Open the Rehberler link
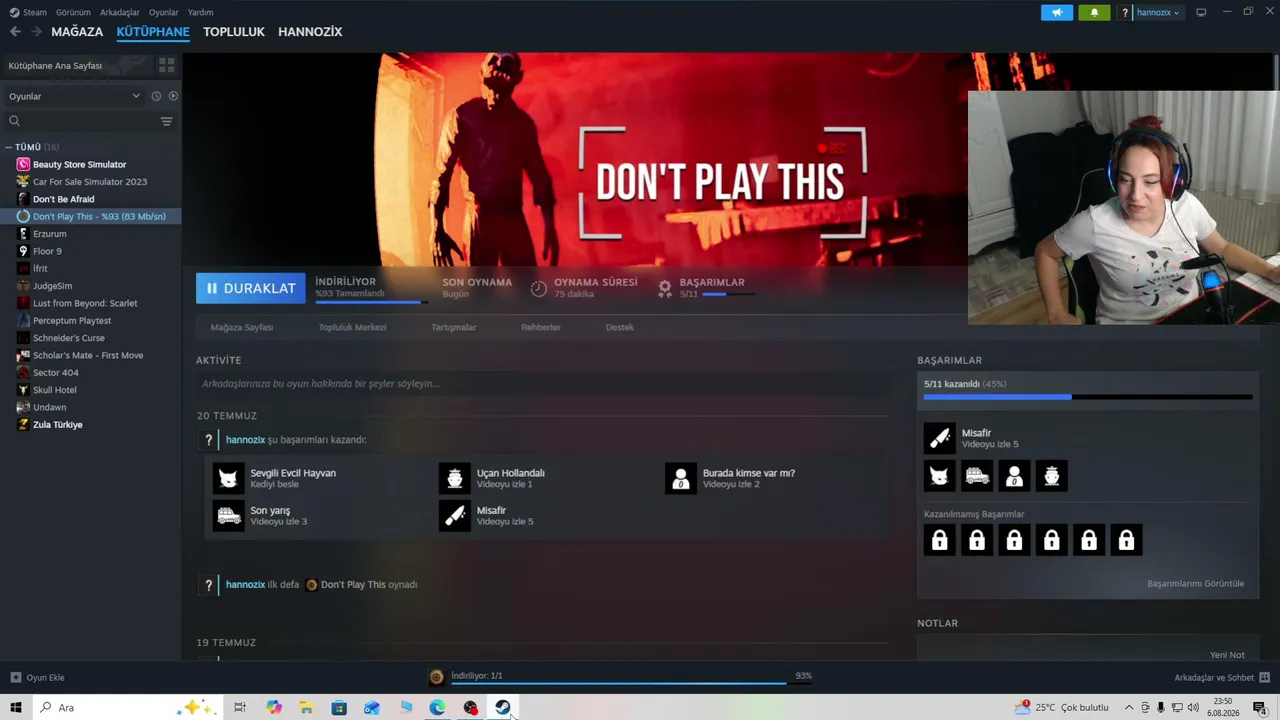This screenshot has height=720, width=1280. click(x=541, y=327)
